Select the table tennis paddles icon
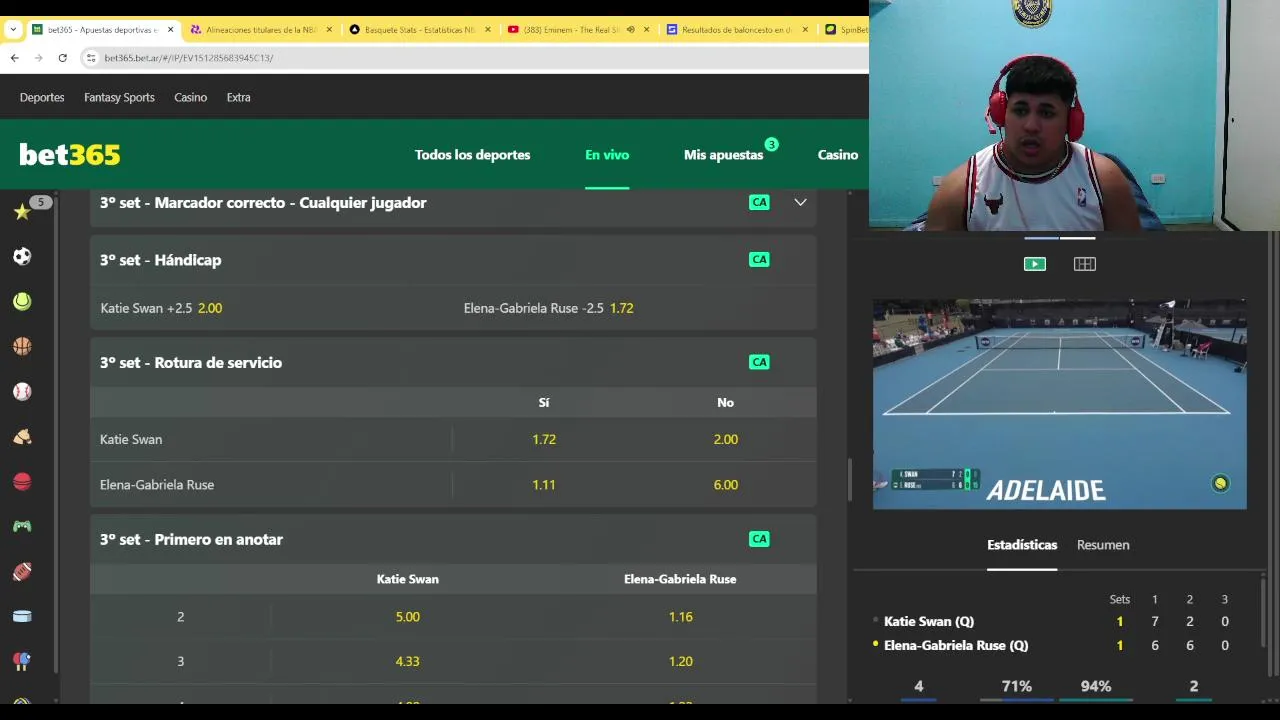Screen dimensions: 1280x720 [22, 661]
